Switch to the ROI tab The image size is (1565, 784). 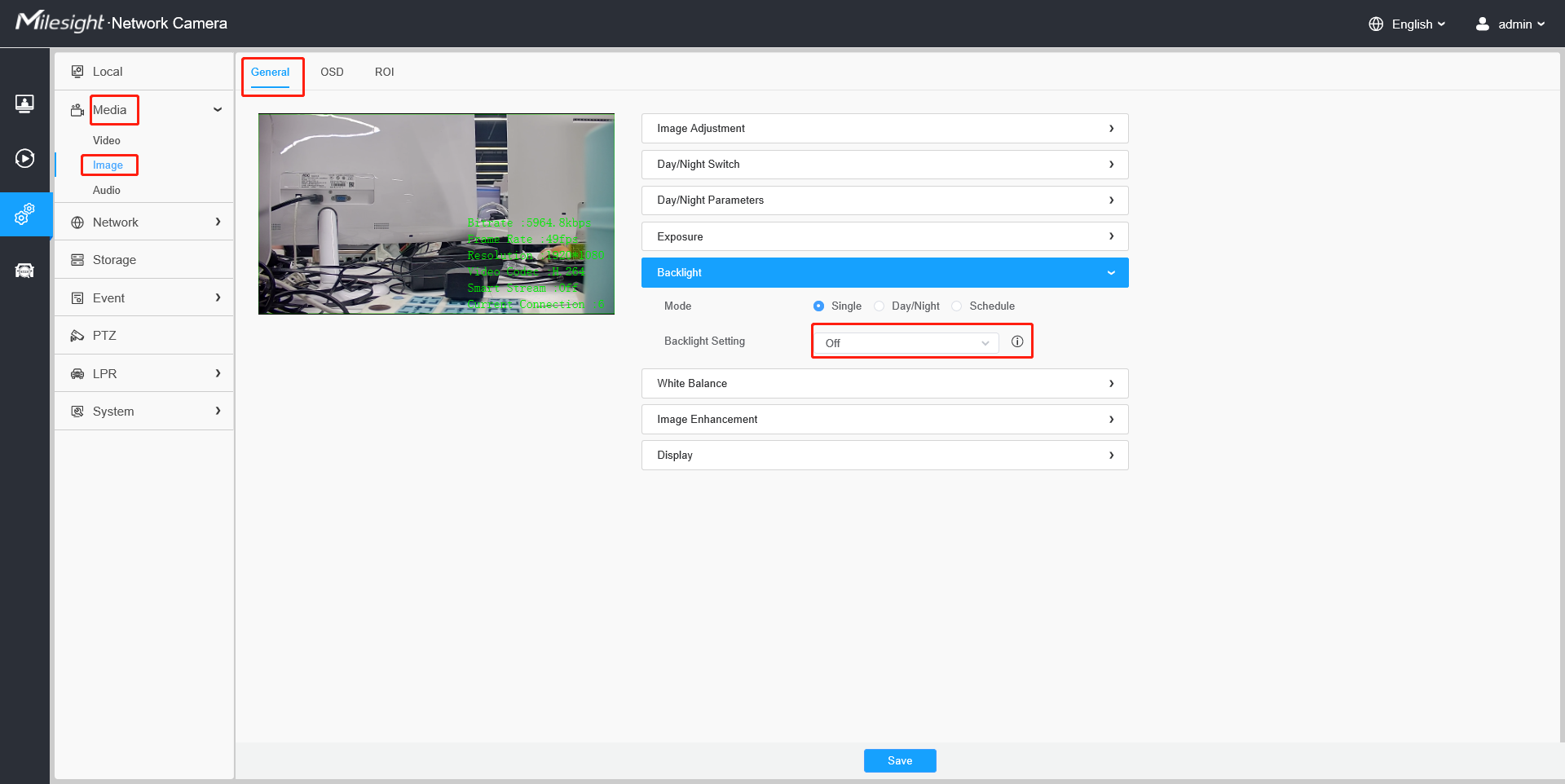(x=385, y=73)
